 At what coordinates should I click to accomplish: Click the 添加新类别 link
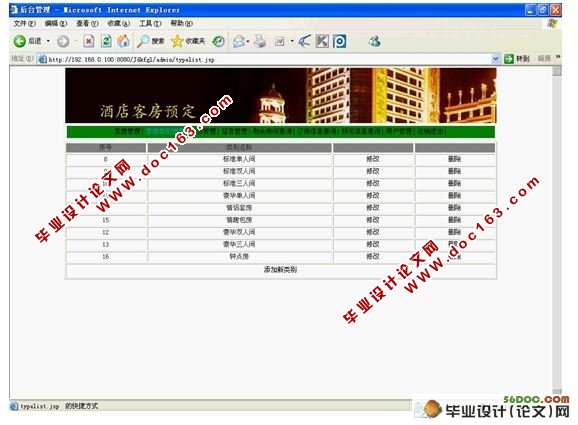click(280, 270)
